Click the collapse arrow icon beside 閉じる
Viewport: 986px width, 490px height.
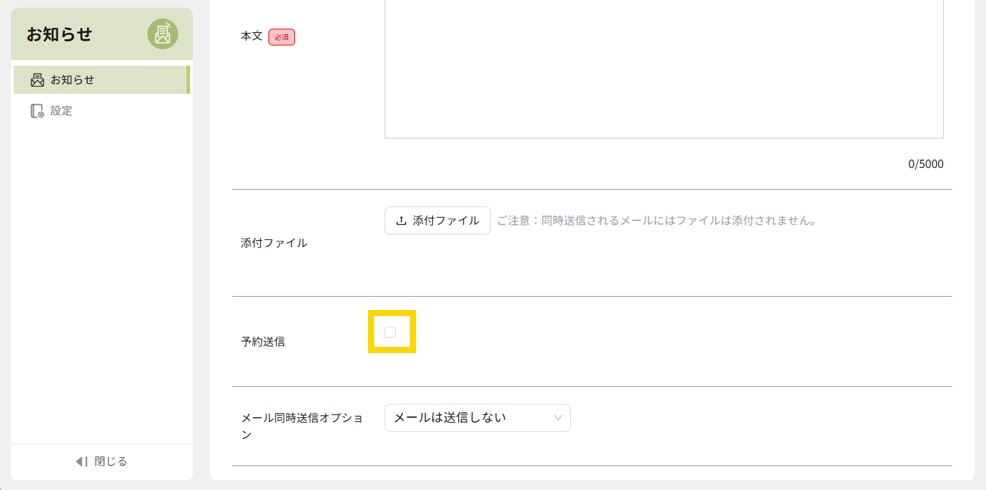82,461
